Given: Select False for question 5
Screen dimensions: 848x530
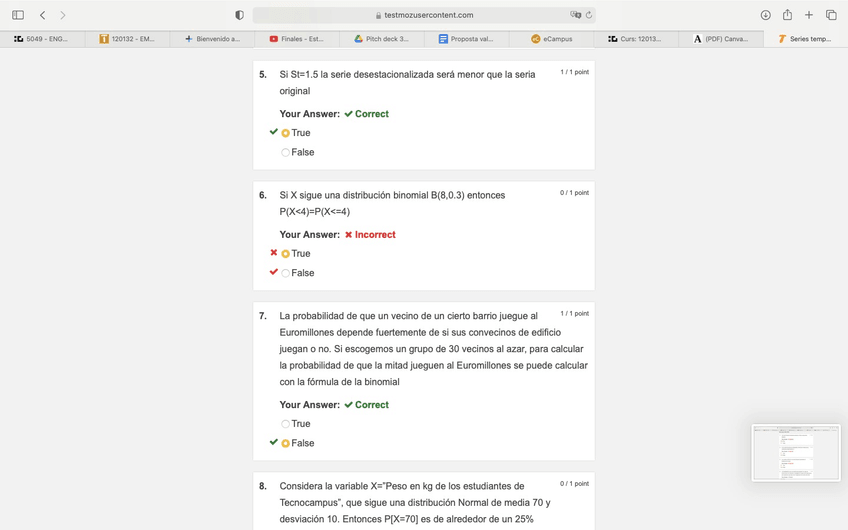Looking at the screenshot, I should [285, 153].
